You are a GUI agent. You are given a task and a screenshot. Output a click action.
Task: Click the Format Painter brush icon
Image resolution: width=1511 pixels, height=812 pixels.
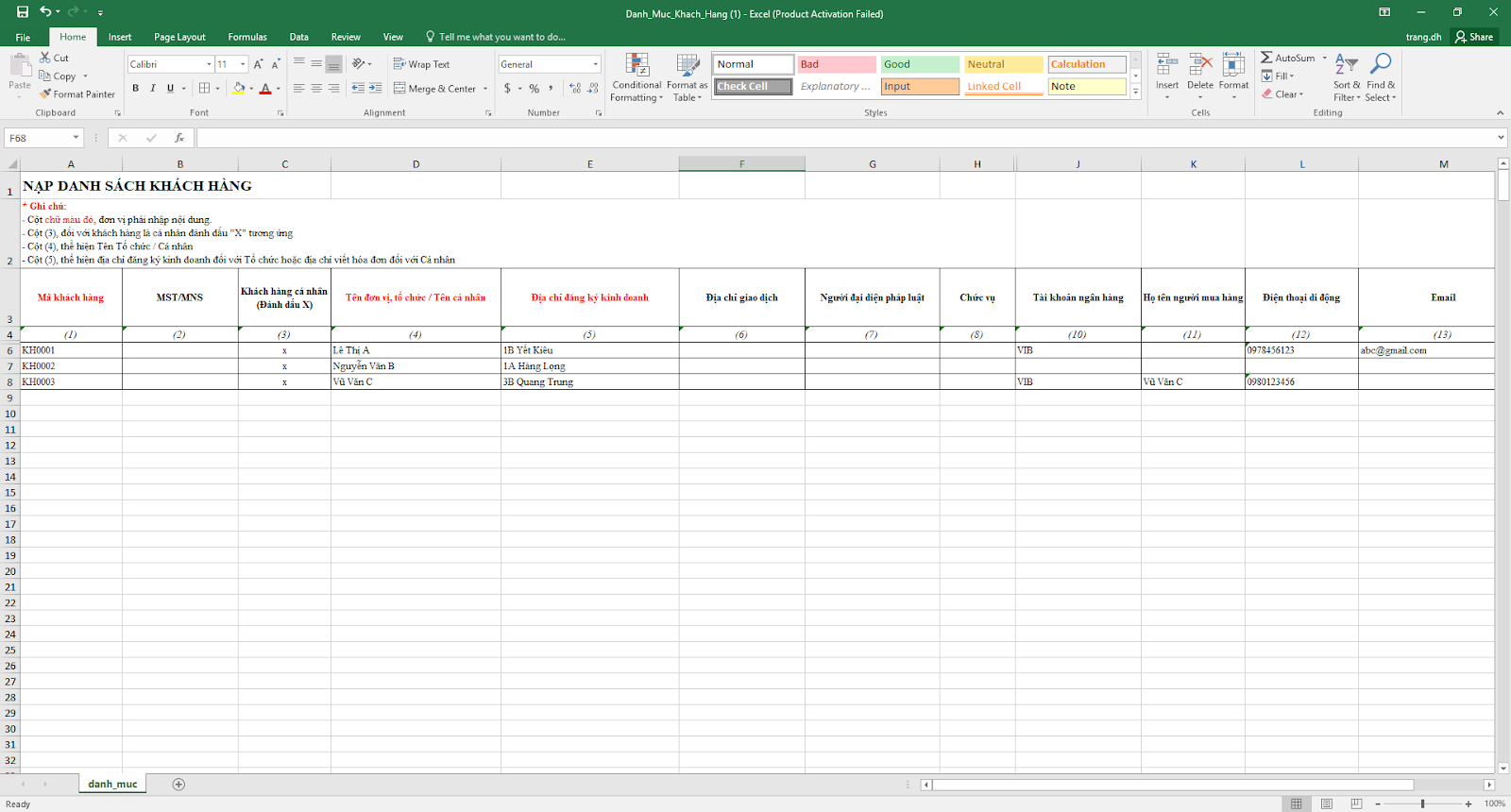click(45, 94)
